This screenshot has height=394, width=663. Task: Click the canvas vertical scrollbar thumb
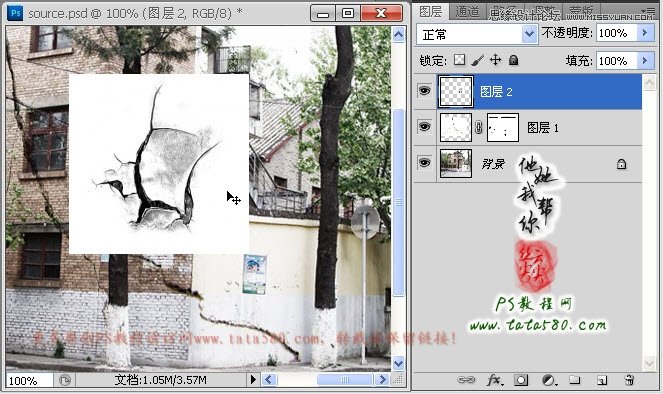pos(398,202)
